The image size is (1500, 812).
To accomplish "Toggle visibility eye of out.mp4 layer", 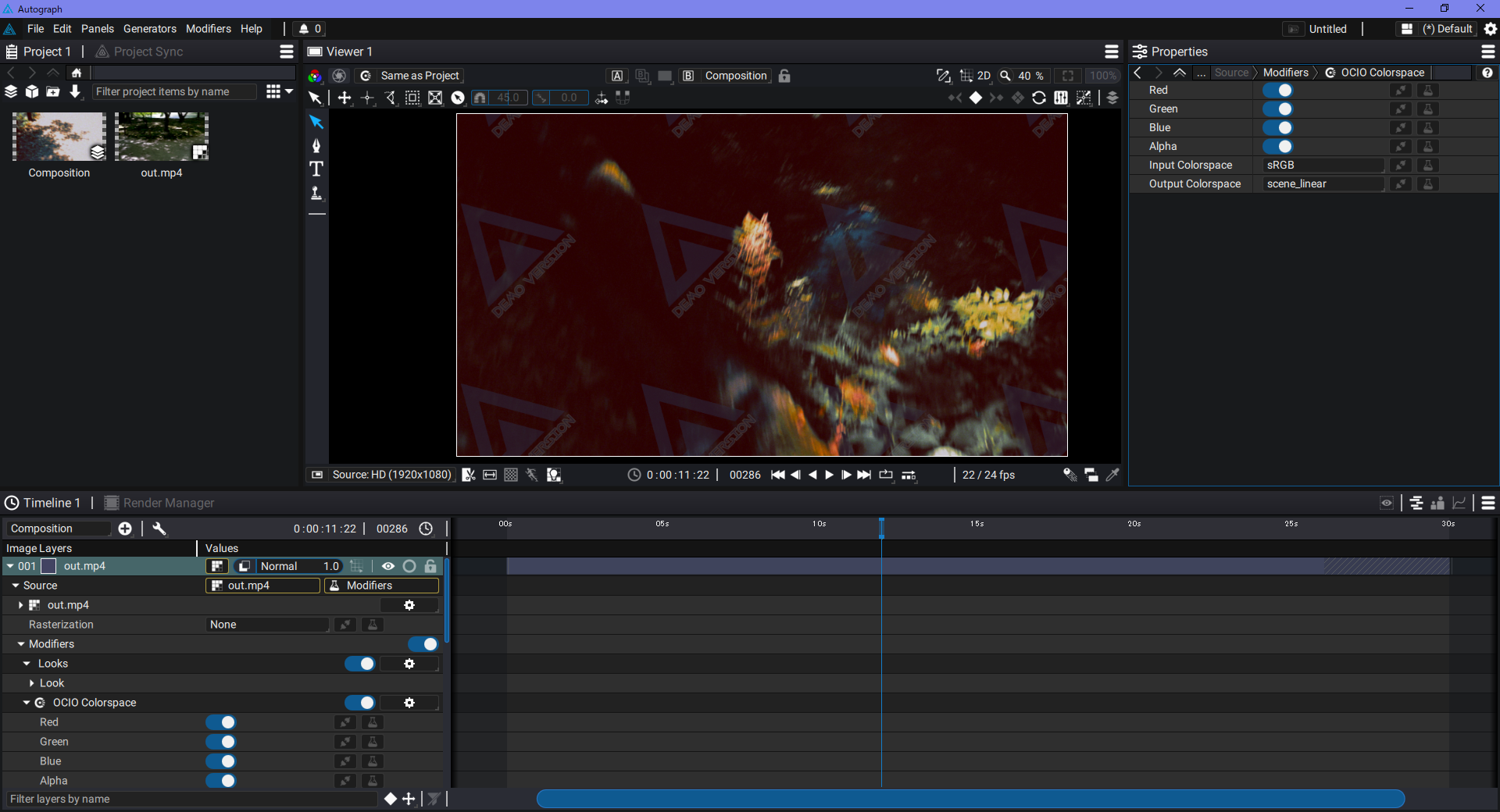I will [387, 566].
